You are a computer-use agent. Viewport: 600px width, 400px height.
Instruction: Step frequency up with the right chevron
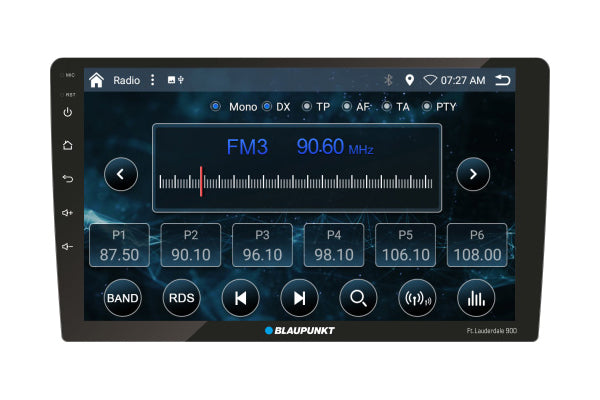click(473, 175)
